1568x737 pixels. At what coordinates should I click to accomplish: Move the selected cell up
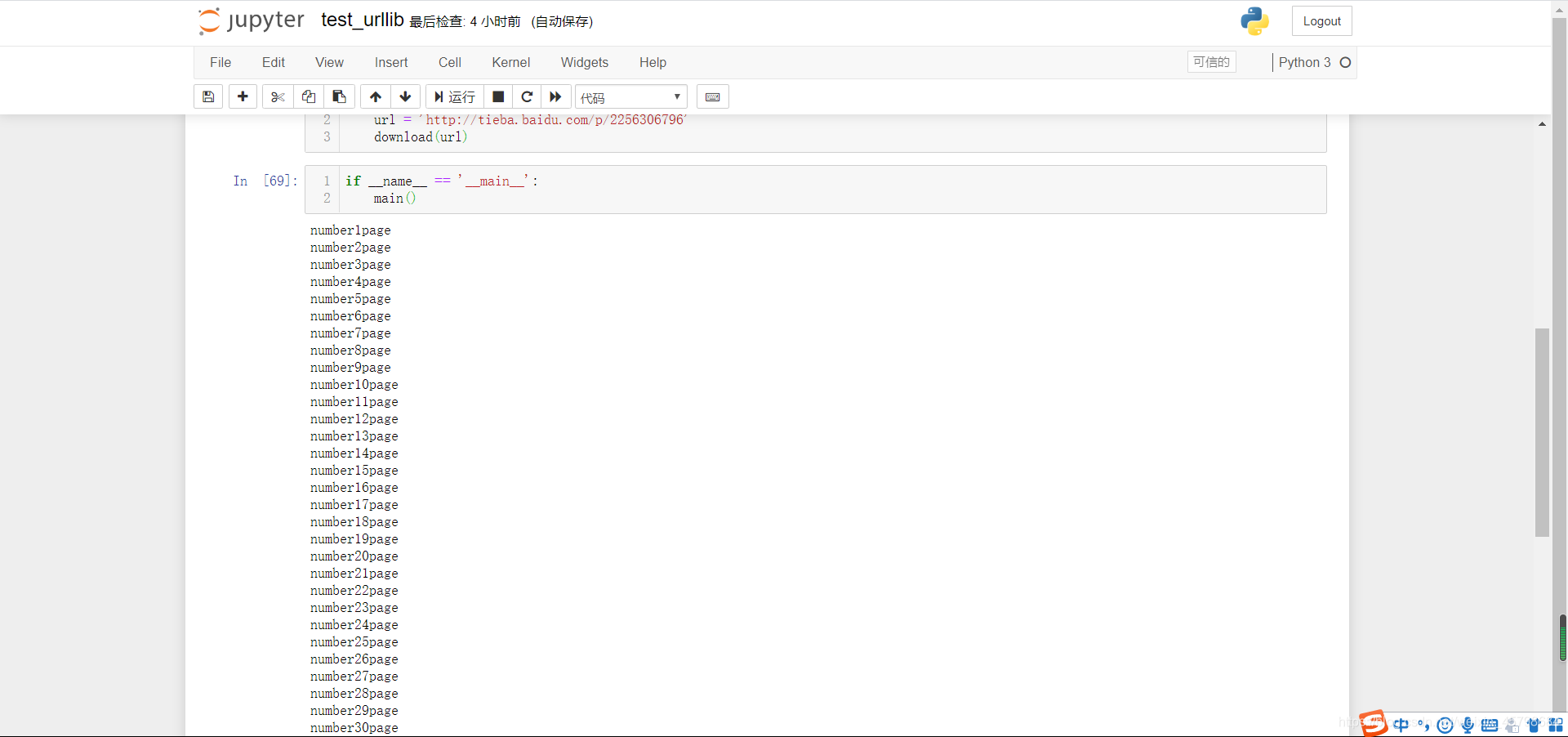(375, 96)
